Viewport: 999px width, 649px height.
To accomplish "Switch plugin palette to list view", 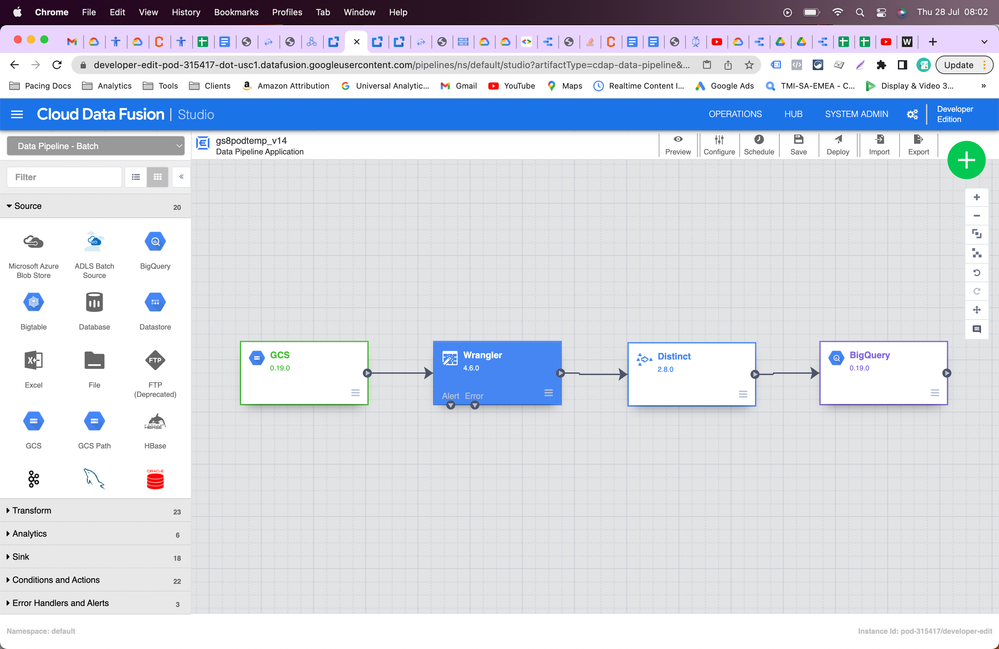I will point(136,177).
